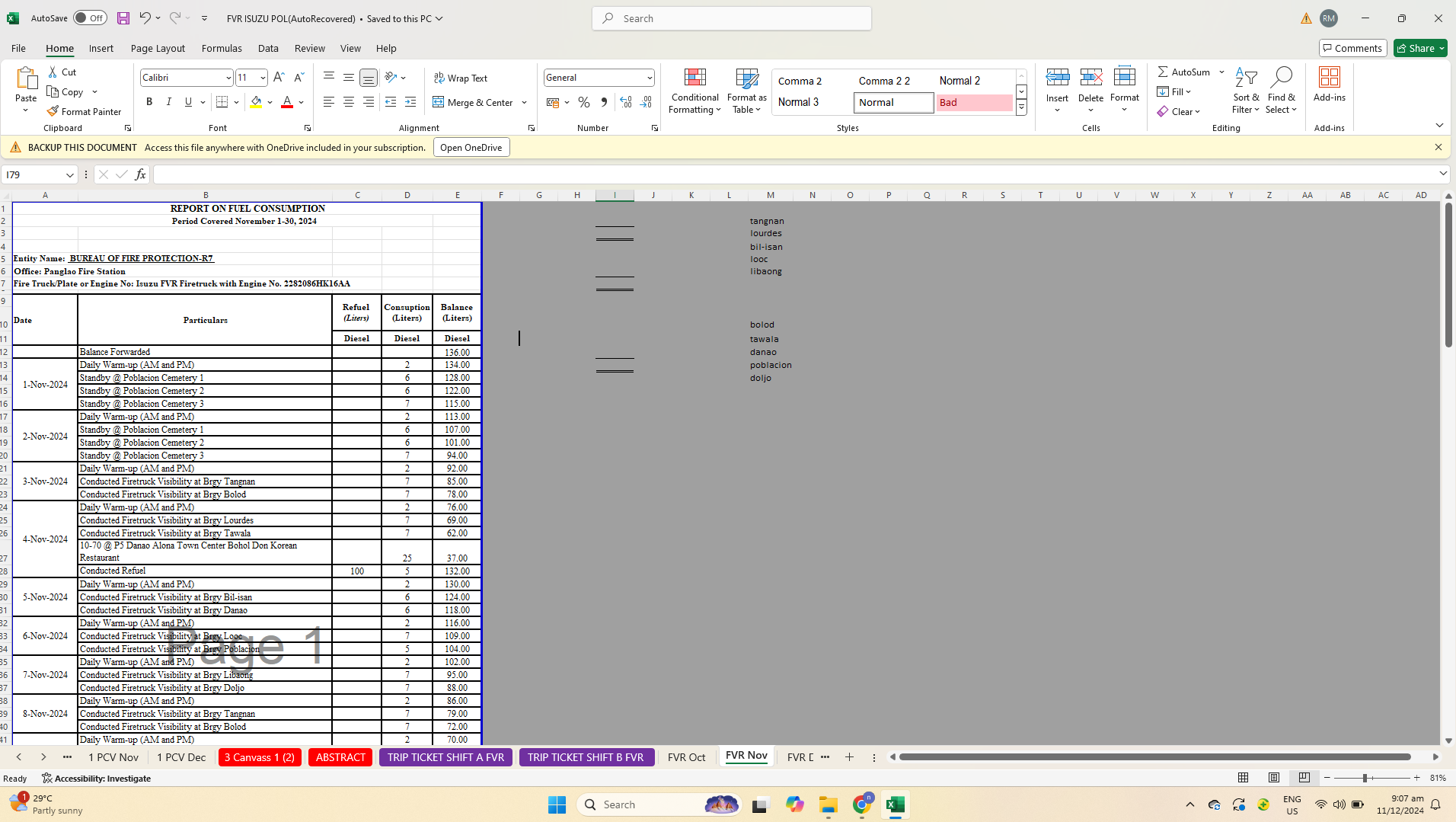Viewport: 1456px width, 822px height.
Task: Expand Merge & Center options arrow
Action: click(524, 102)
